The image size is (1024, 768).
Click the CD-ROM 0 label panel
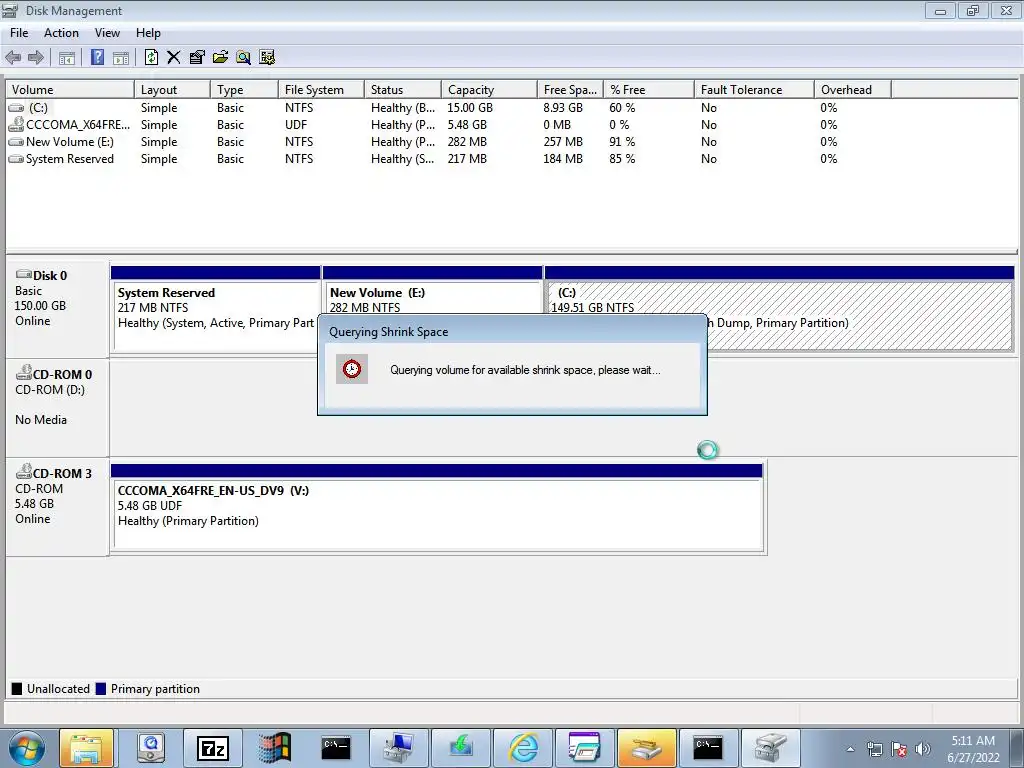tap(57, 408)
